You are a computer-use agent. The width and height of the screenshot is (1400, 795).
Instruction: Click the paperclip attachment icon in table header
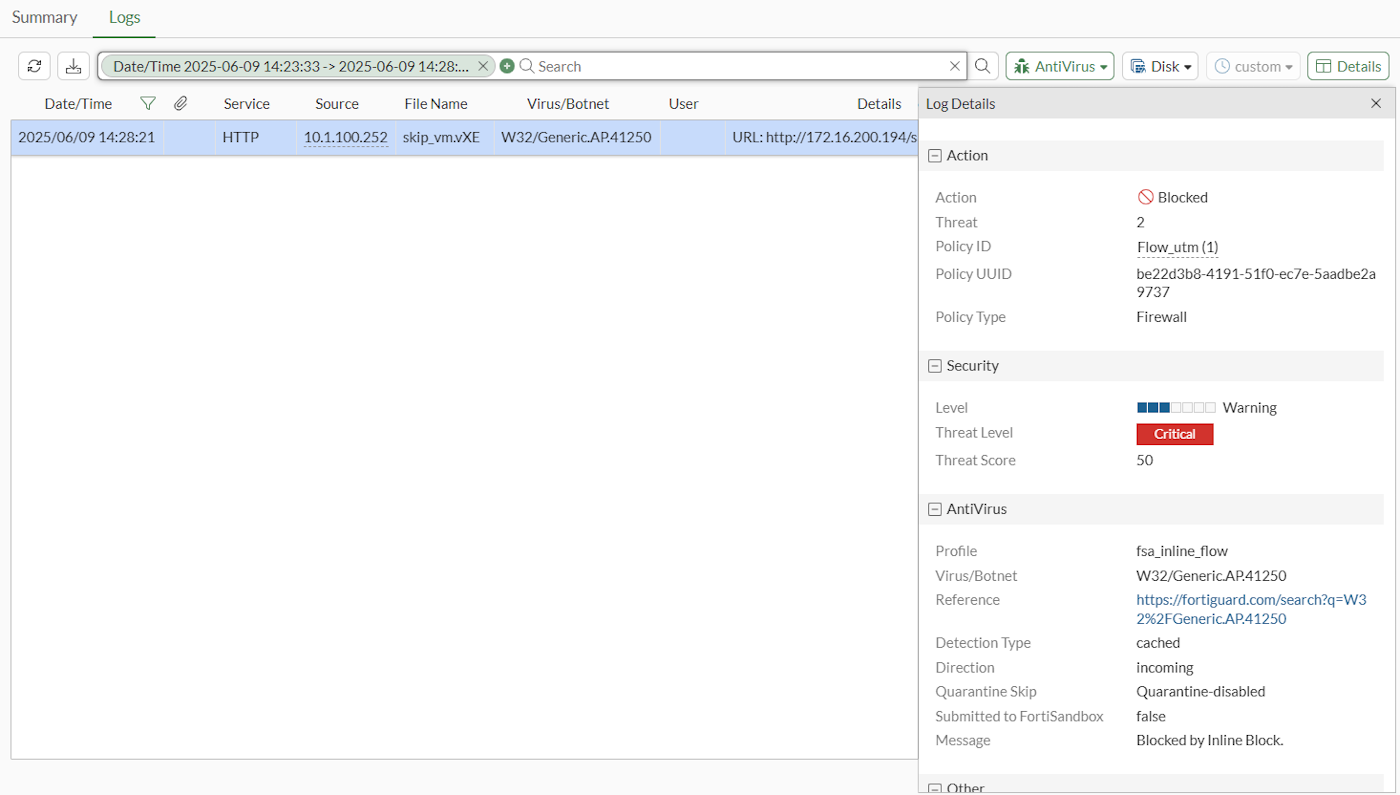point(180,103)
